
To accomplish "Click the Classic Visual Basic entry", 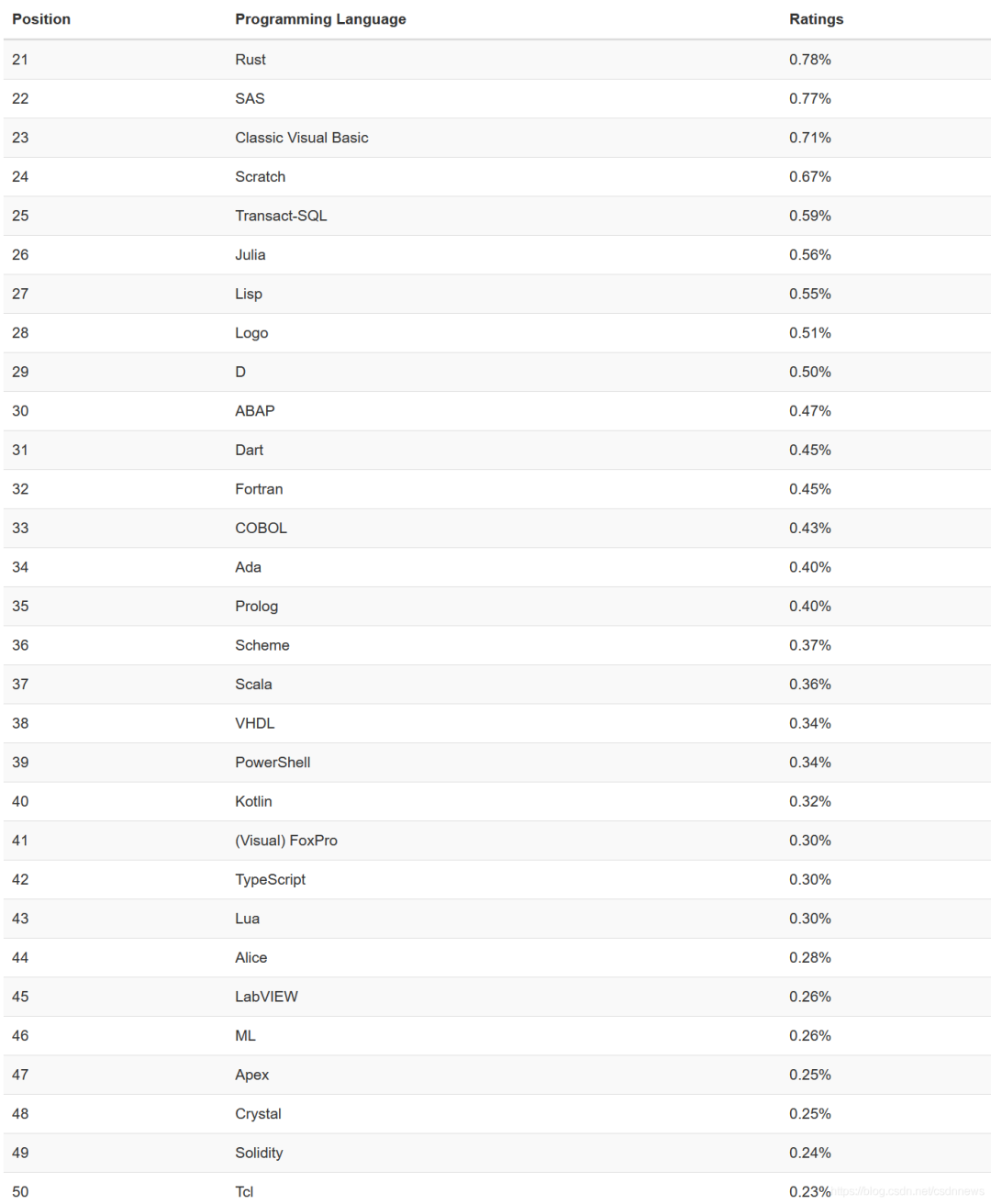I will click(x=301, y=138).
